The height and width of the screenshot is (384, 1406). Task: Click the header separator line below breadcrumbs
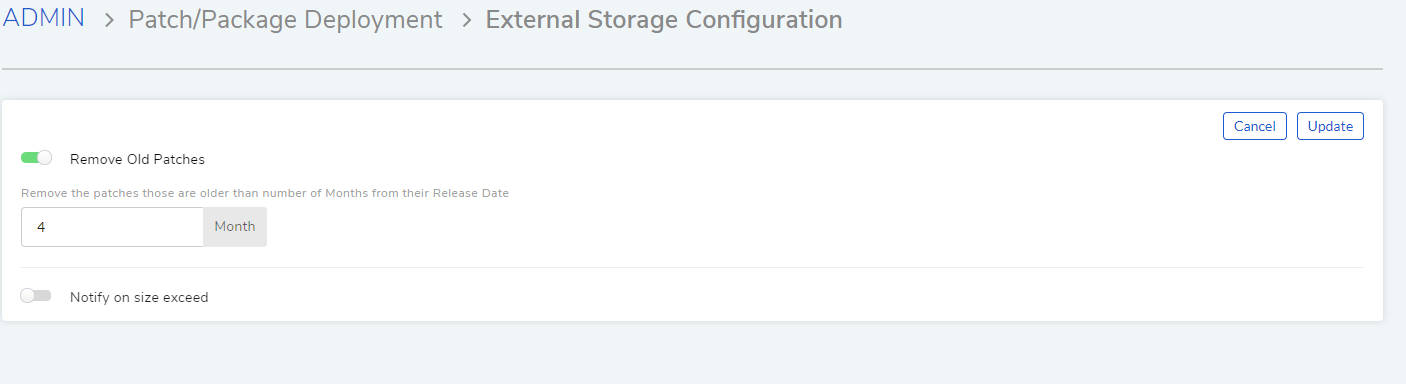pos(692,69)
